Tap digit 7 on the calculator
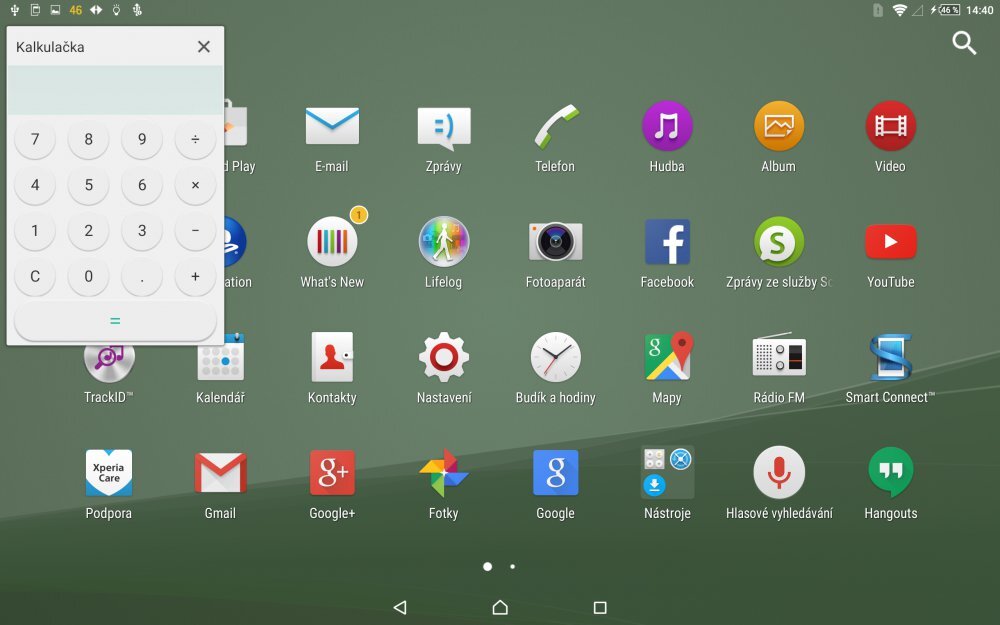 [35, 139]
